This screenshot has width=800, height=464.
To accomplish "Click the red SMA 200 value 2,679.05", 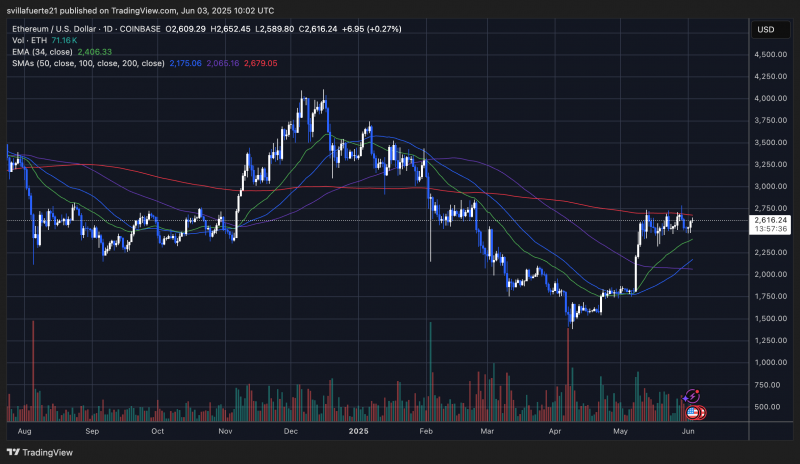I will [260, 63].
